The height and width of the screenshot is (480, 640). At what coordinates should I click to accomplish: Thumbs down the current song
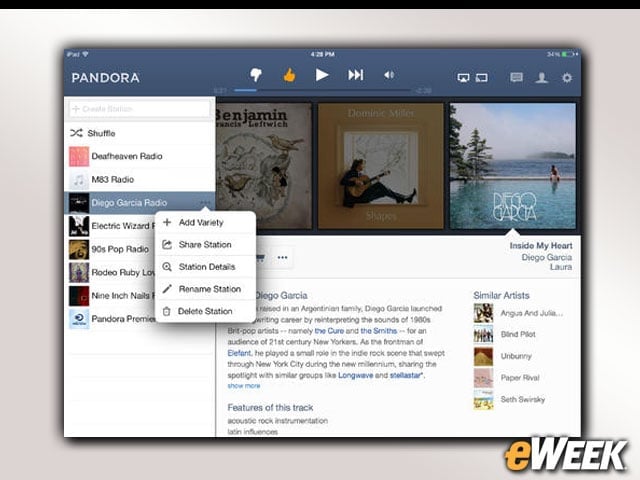[x=256, y=75]
